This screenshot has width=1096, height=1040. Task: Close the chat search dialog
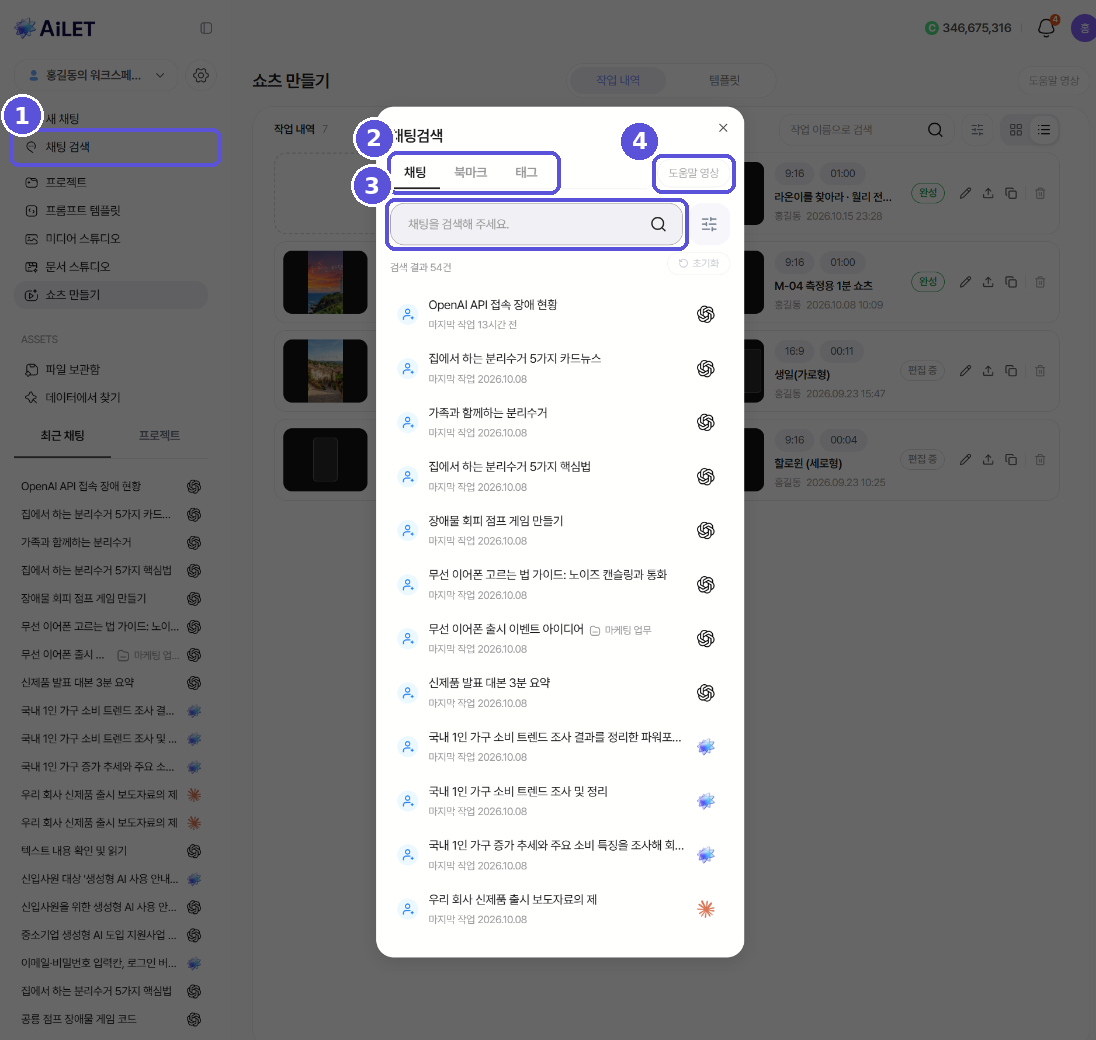pyautogui.click(x=723, y=128)
